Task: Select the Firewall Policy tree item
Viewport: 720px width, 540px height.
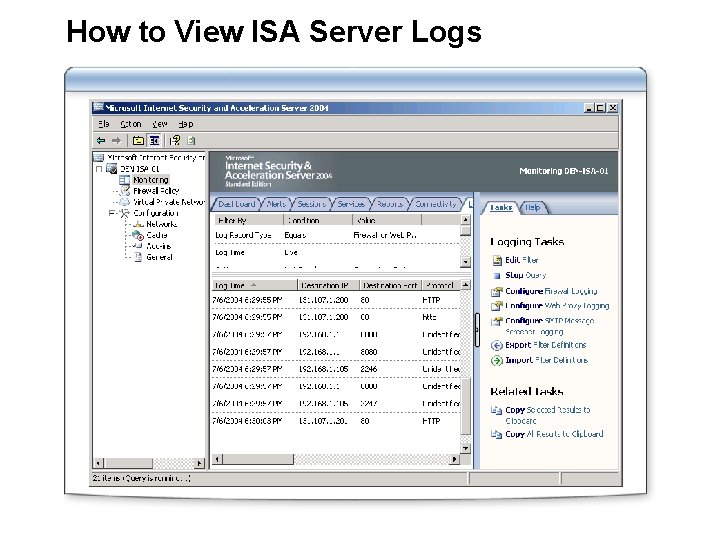Action: click(x=156, y=191)
